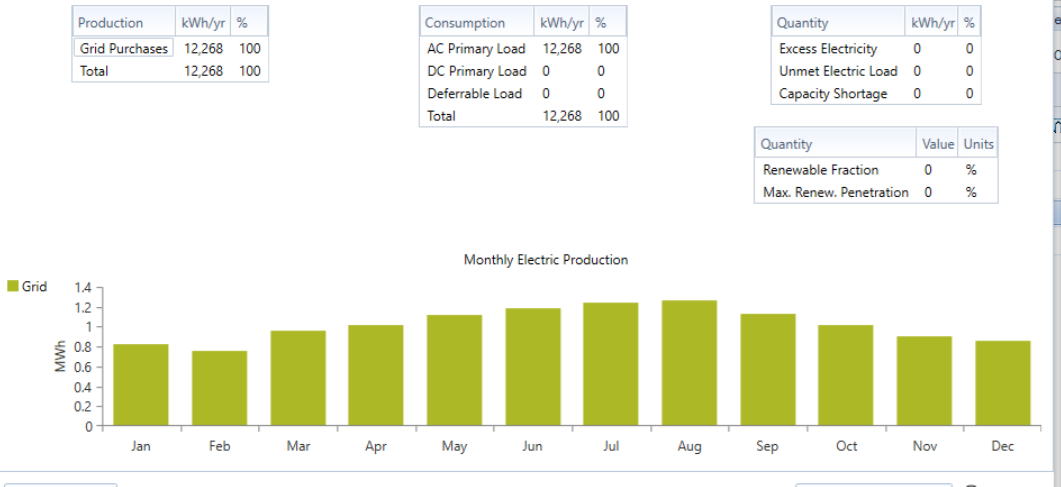Click the kWh/yr header in Consumption table
The width and height of the screenshot is (1061, 487).
click(x=562, y=22)
